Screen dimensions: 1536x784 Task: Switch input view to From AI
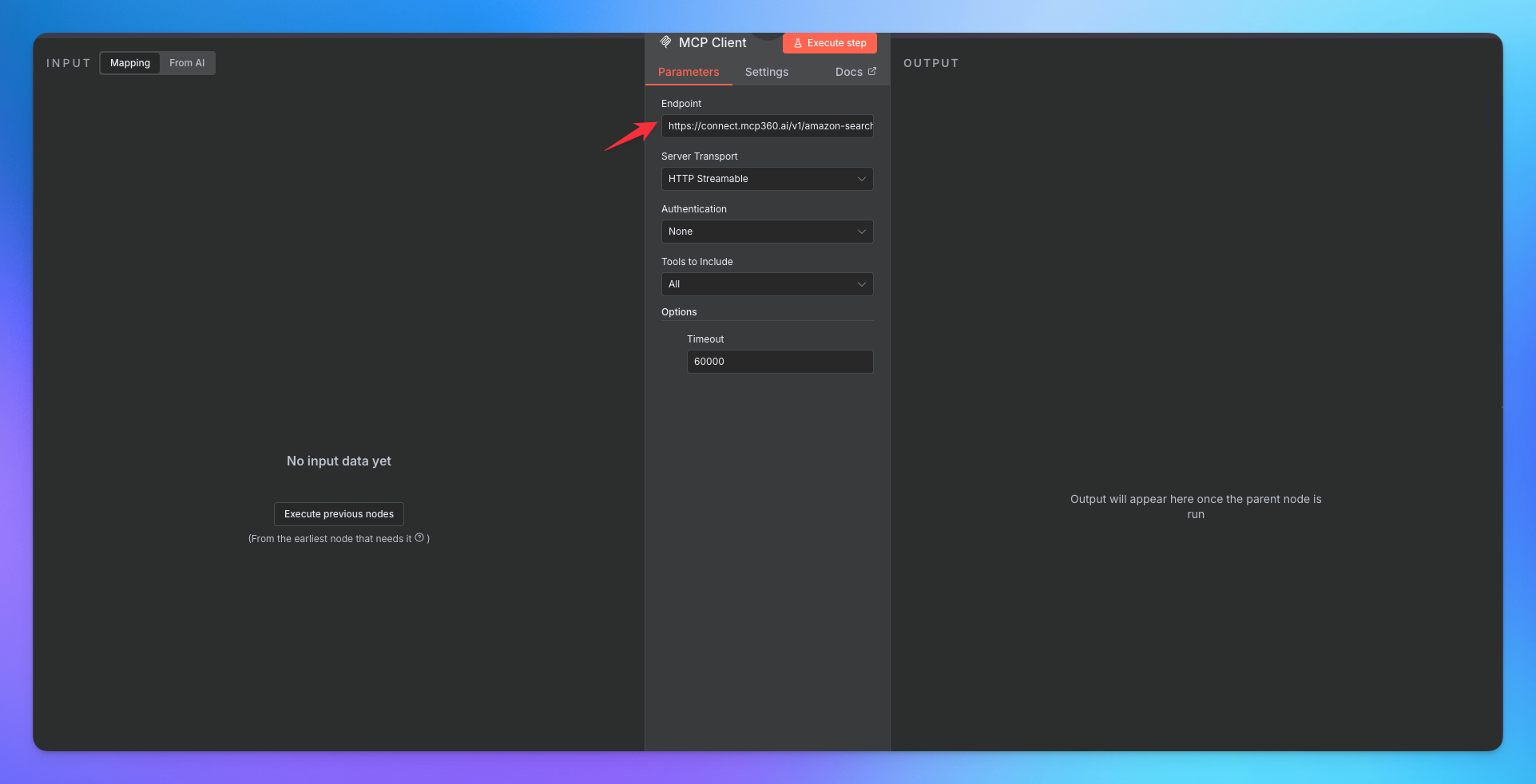(x=187, y=63)
